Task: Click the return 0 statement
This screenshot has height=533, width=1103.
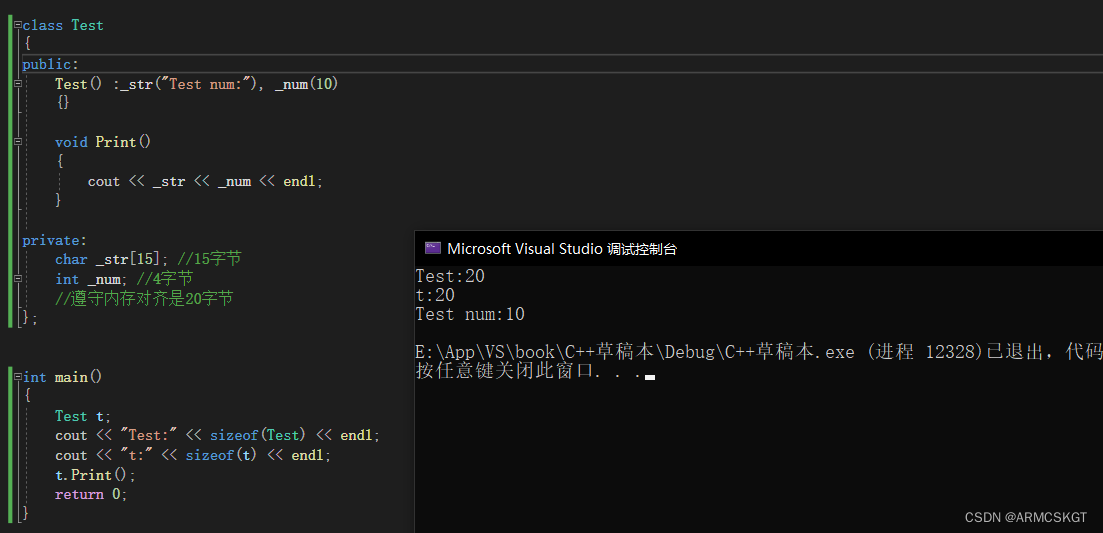Action: click(91, 494)
